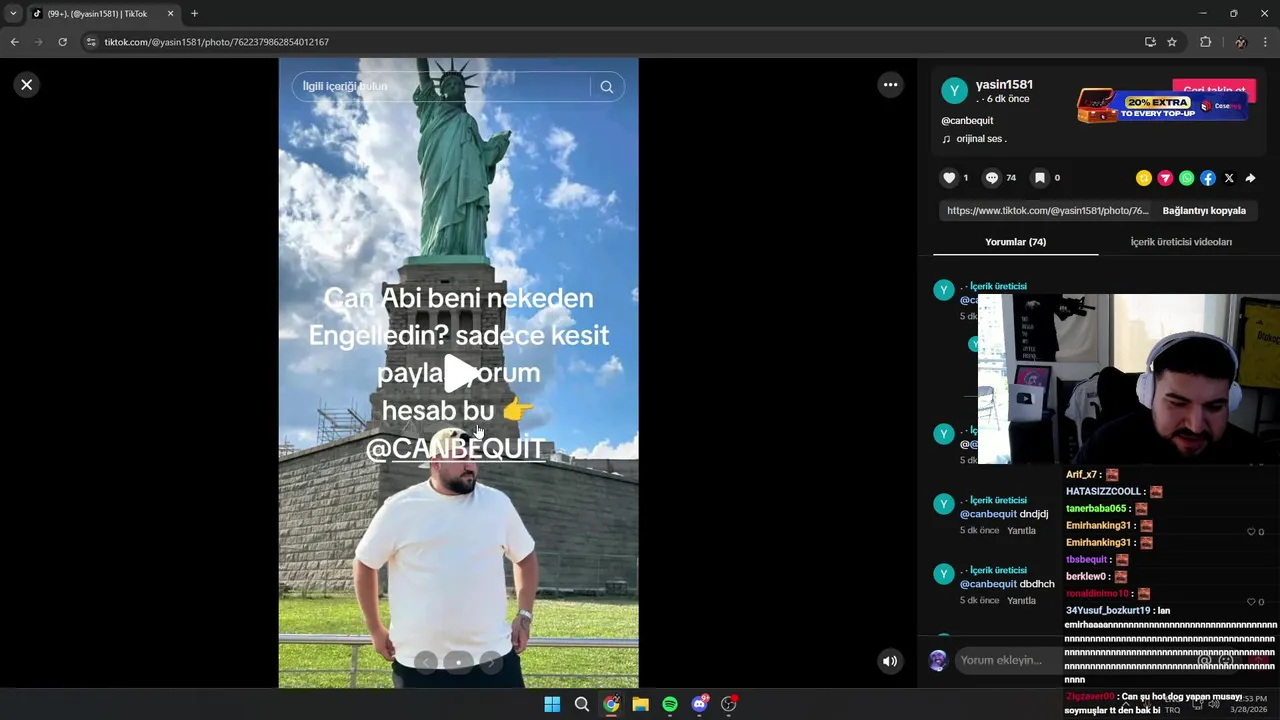The height and width of the screenshot is (720, 1280).
Task: Bookmark this page with the star icon
Action: pos(1172,42)
